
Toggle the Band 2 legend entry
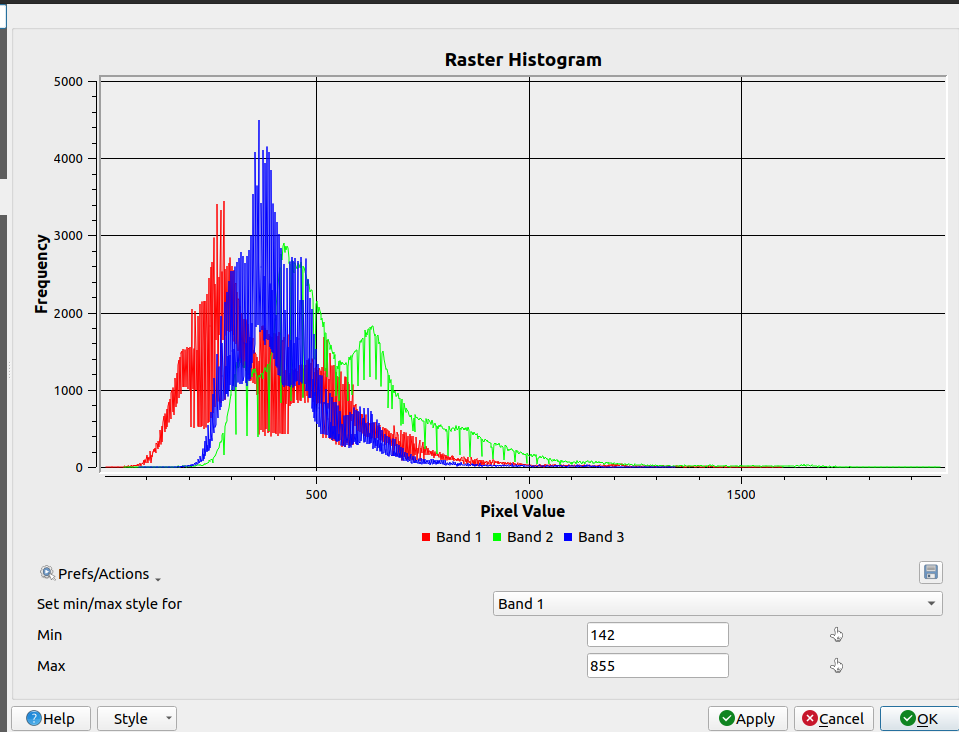(x=523, y=537)
